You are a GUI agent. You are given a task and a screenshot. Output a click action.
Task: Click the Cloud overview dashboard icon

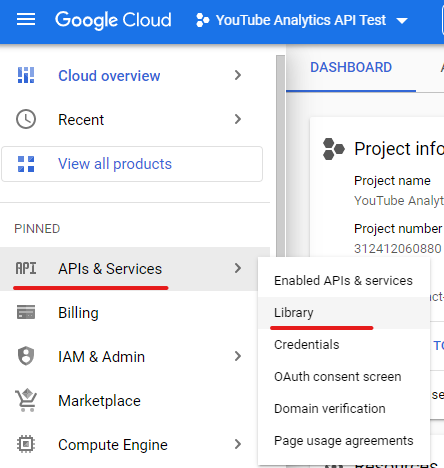point(26,75)
